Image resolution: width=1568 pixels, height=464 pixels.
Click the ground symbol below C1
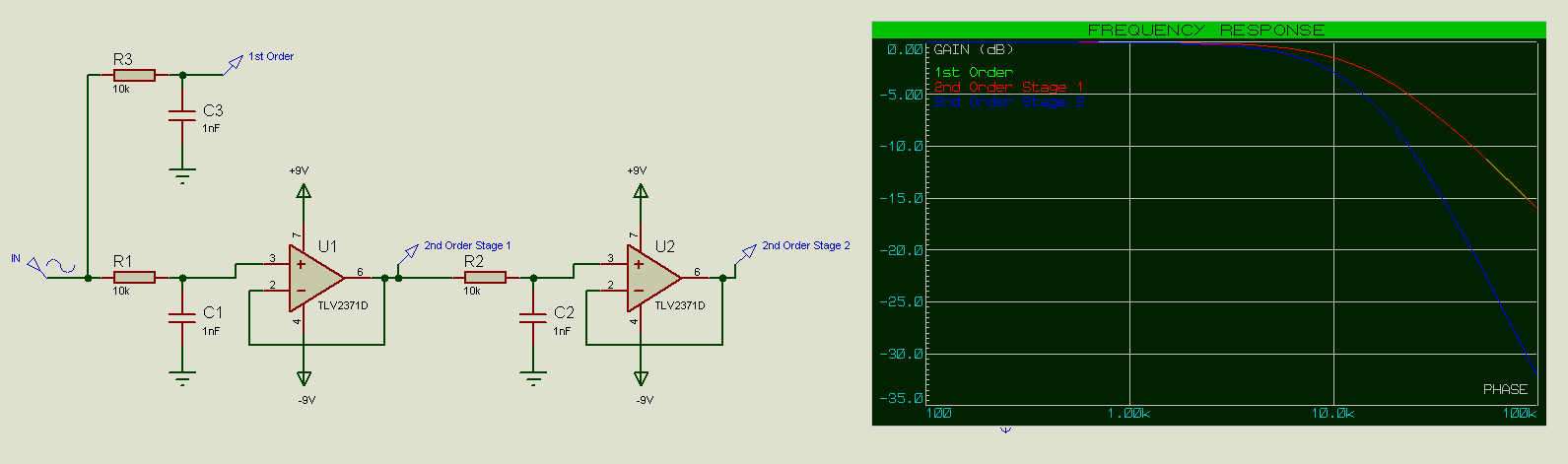[x=182, y=378]
